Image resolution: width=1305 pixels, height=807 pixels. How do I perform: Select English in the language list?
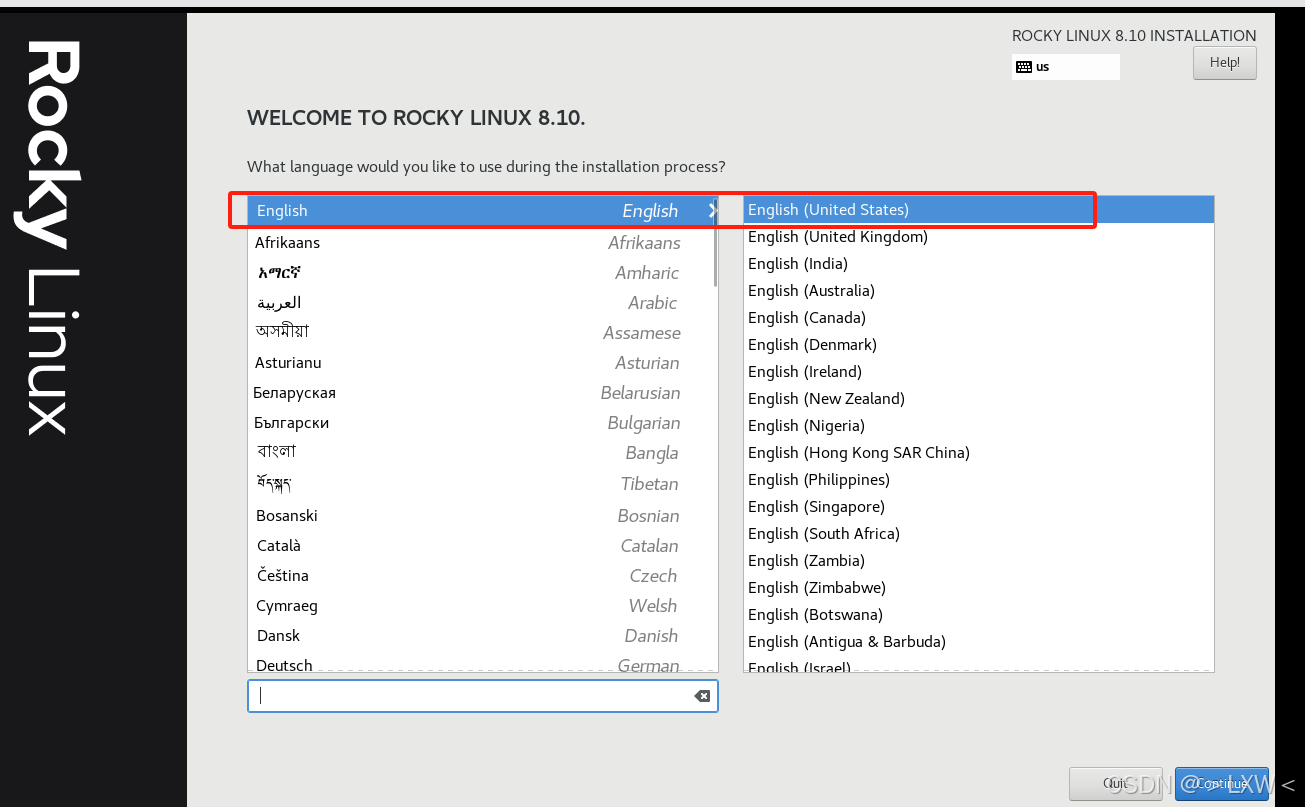point(482,211)
